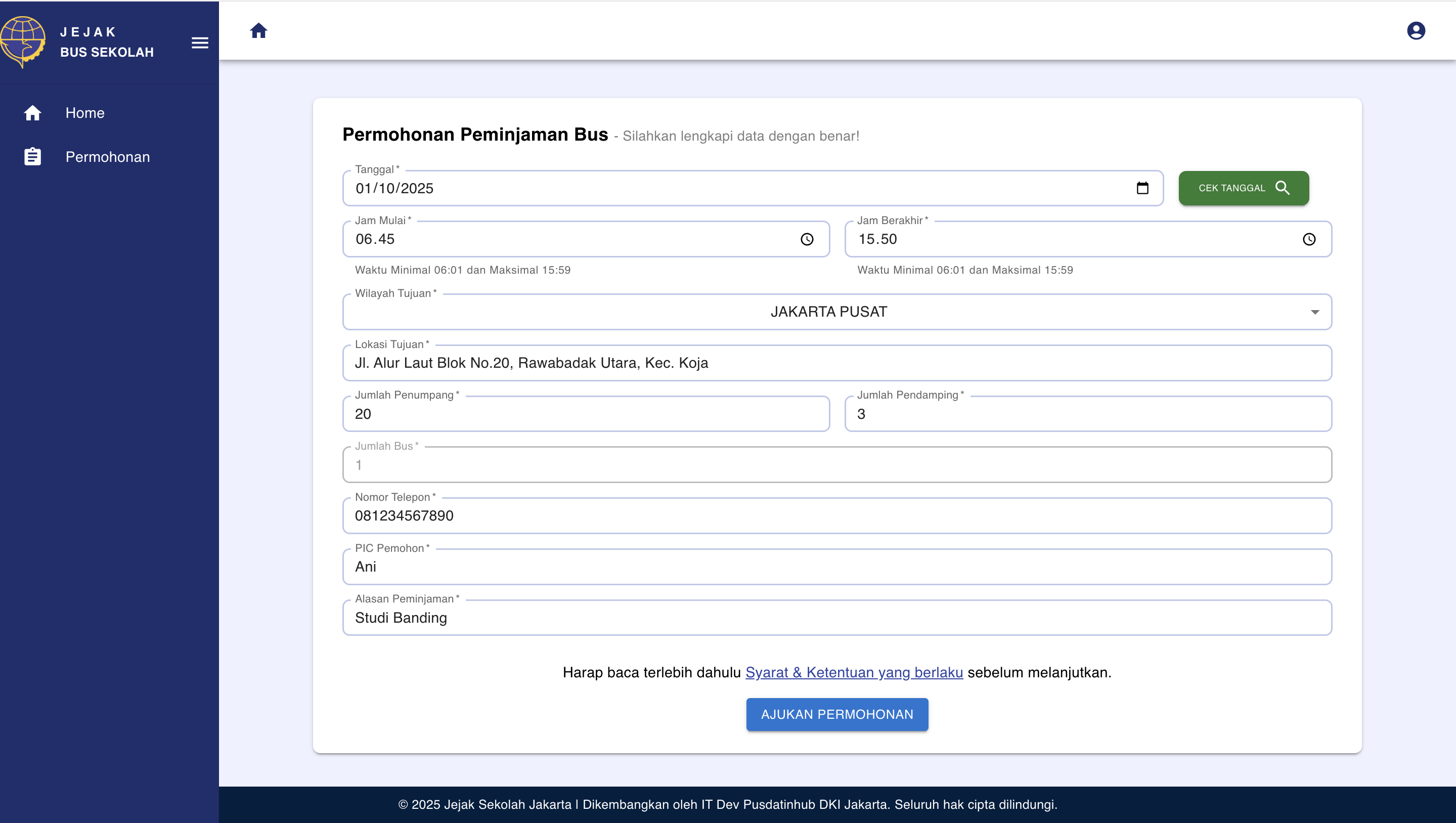Click the Alasan Peminjaman text field
This screenshot has height=823, width=1456.
point(836,618)
